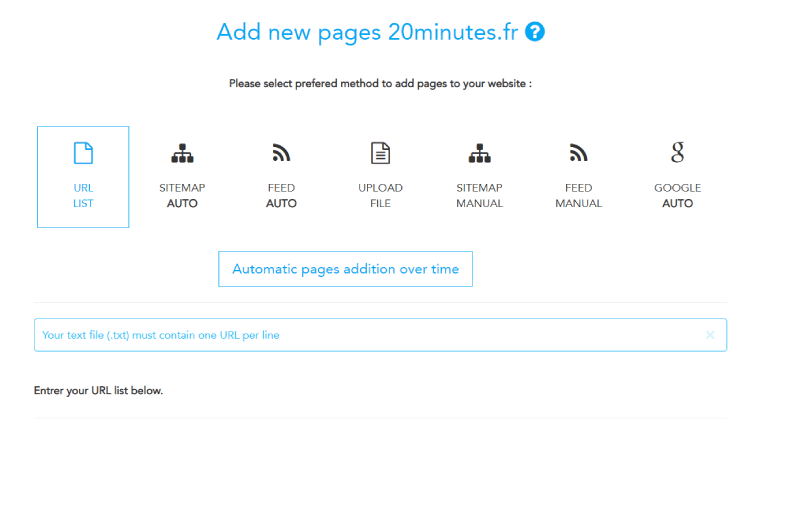Image resolution: width=800 pixels, height=530 pixels.
Task: Click the 'Please select prefered method' instruction
Action: pyautogui.click(x=380, y=84)
